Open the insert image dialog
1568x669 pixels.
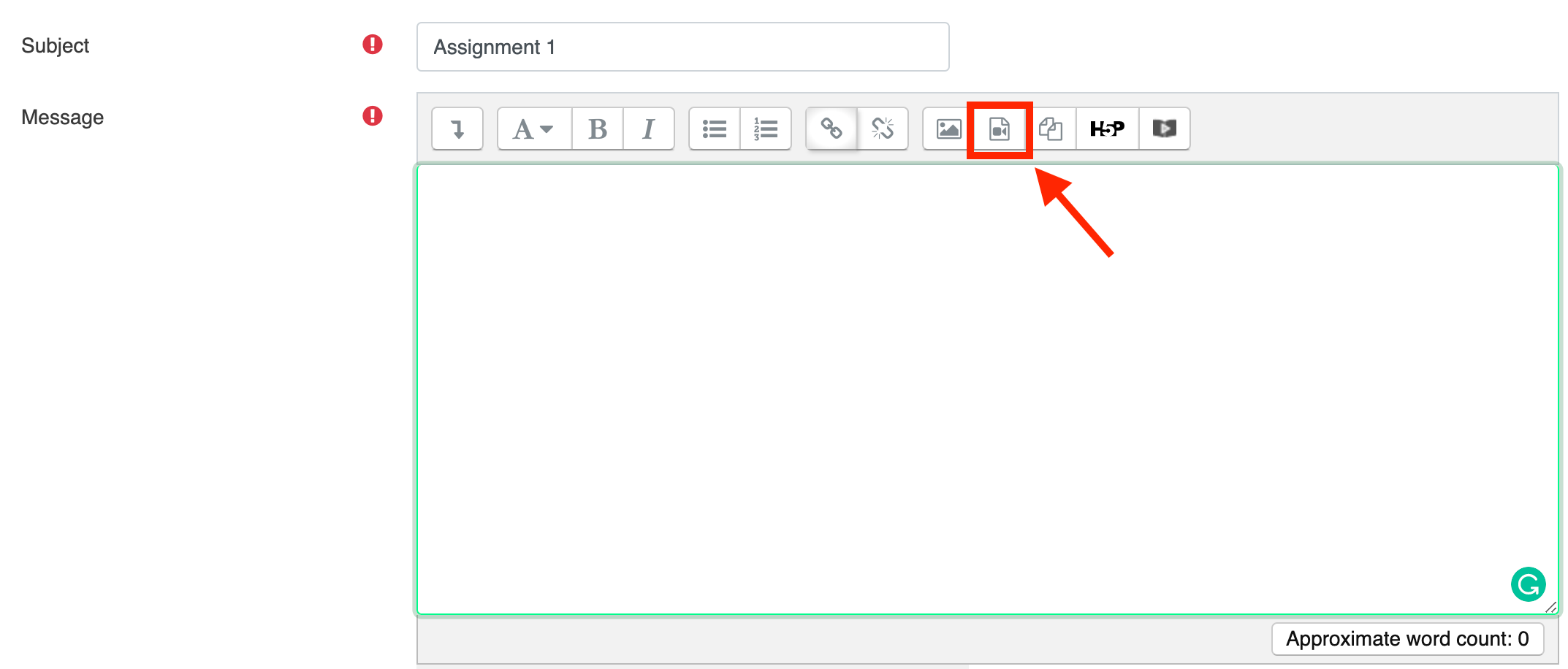click(948, 129)
